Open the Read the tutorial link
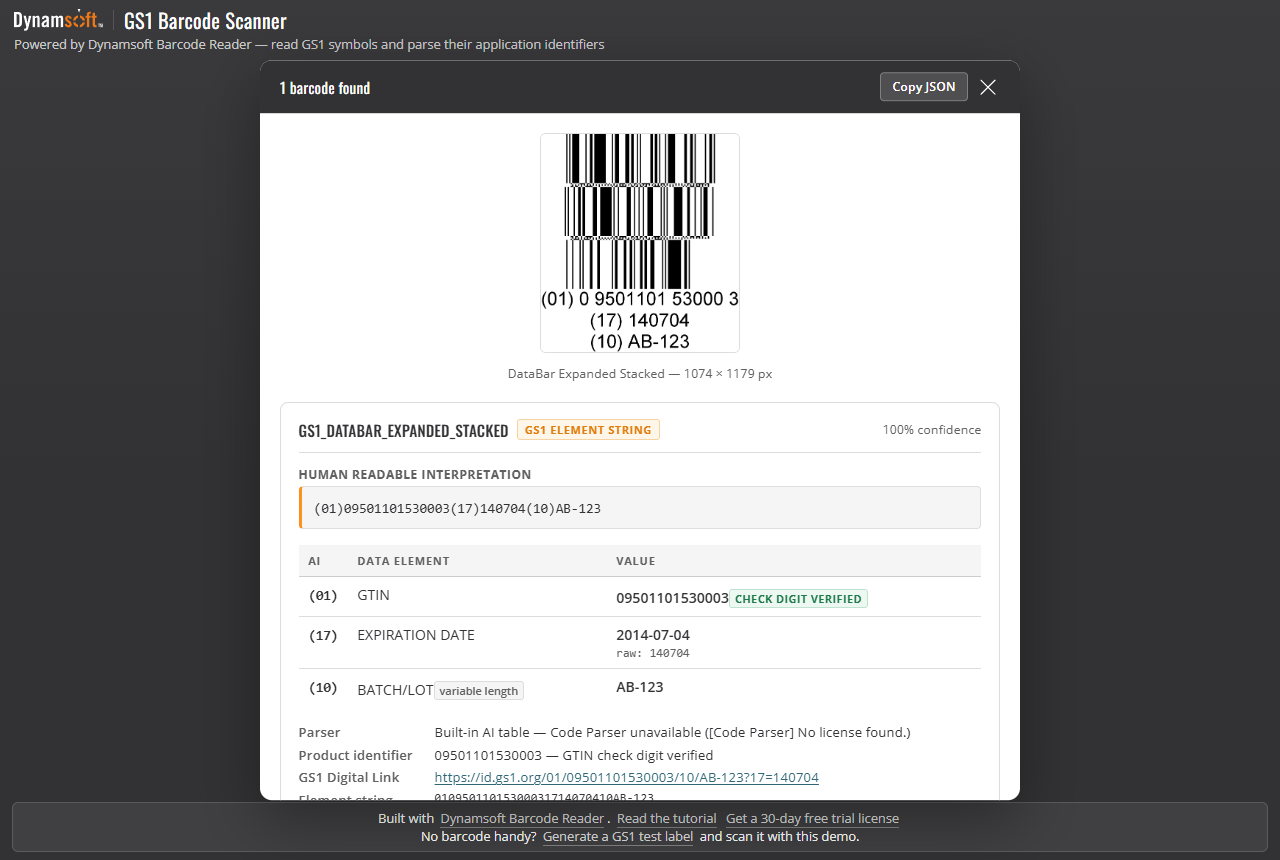 tap(667, 818)
